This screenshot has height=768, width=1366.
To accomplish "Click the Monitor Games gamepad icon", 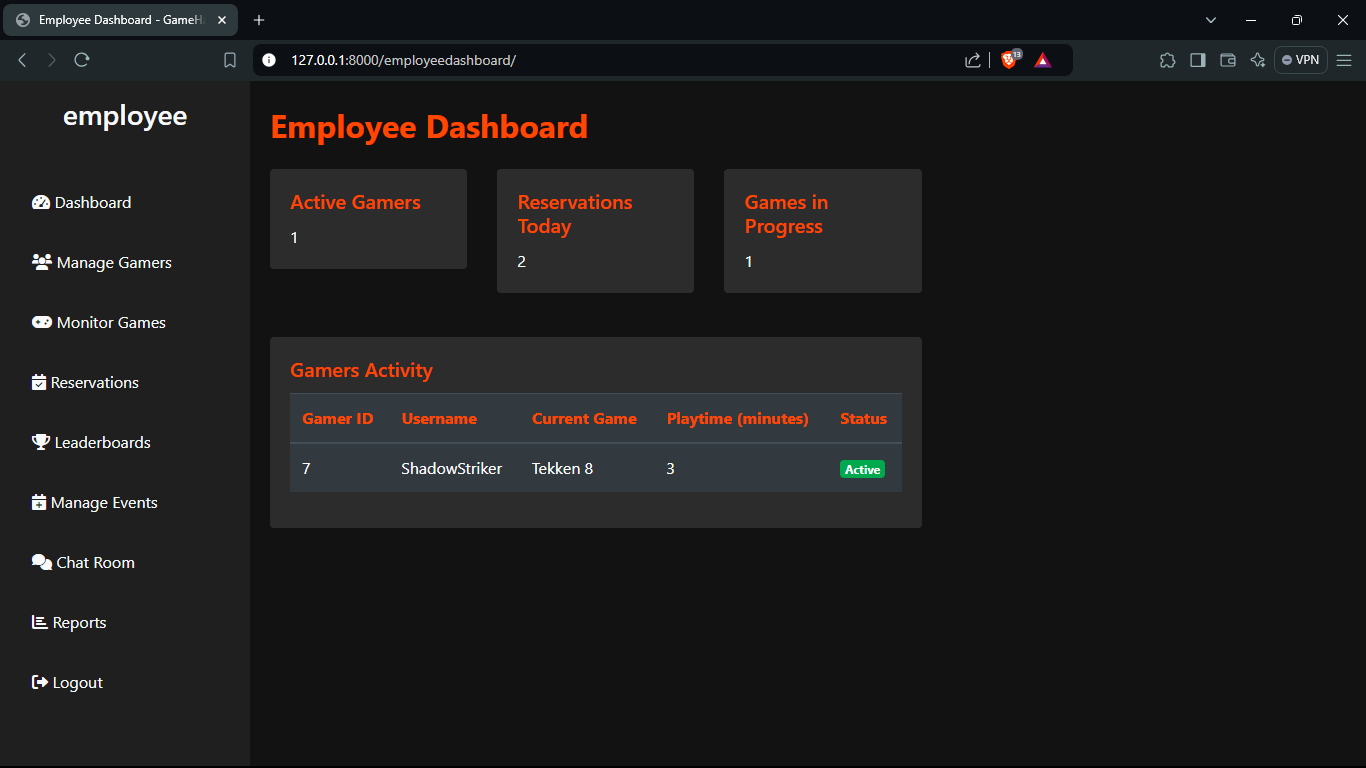I will click(42, 322).
